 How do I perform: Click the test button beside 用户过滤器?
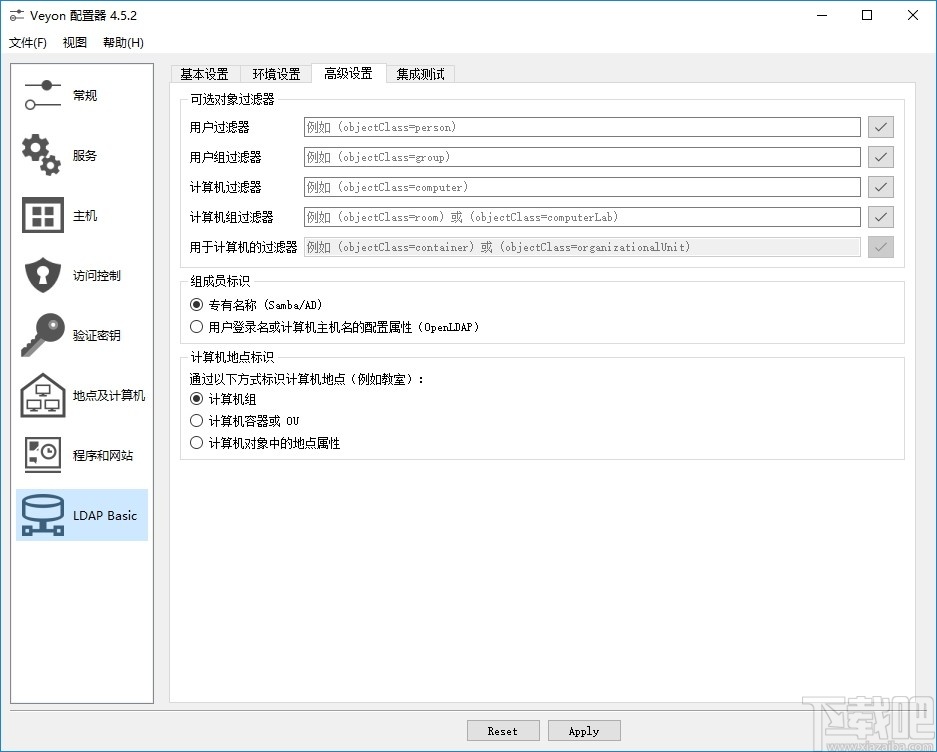[880, 127]
